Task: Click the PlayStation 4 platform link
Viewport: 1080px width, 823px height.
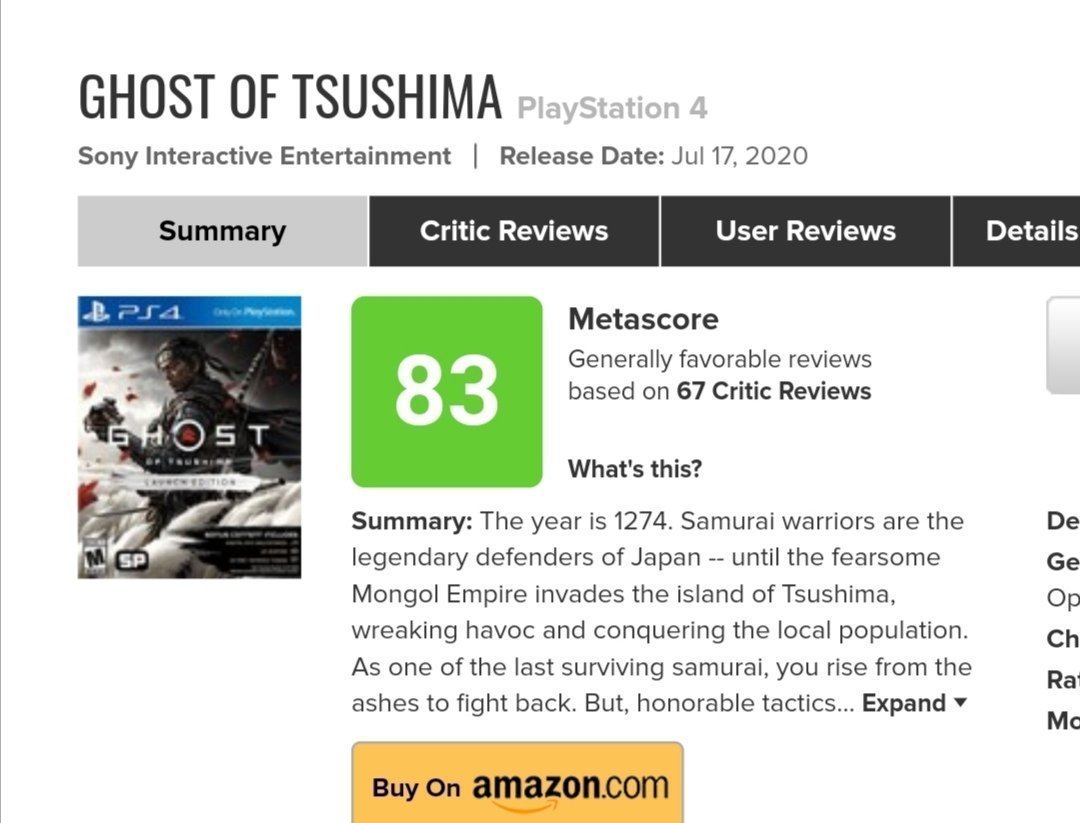Action: point(612,108)
